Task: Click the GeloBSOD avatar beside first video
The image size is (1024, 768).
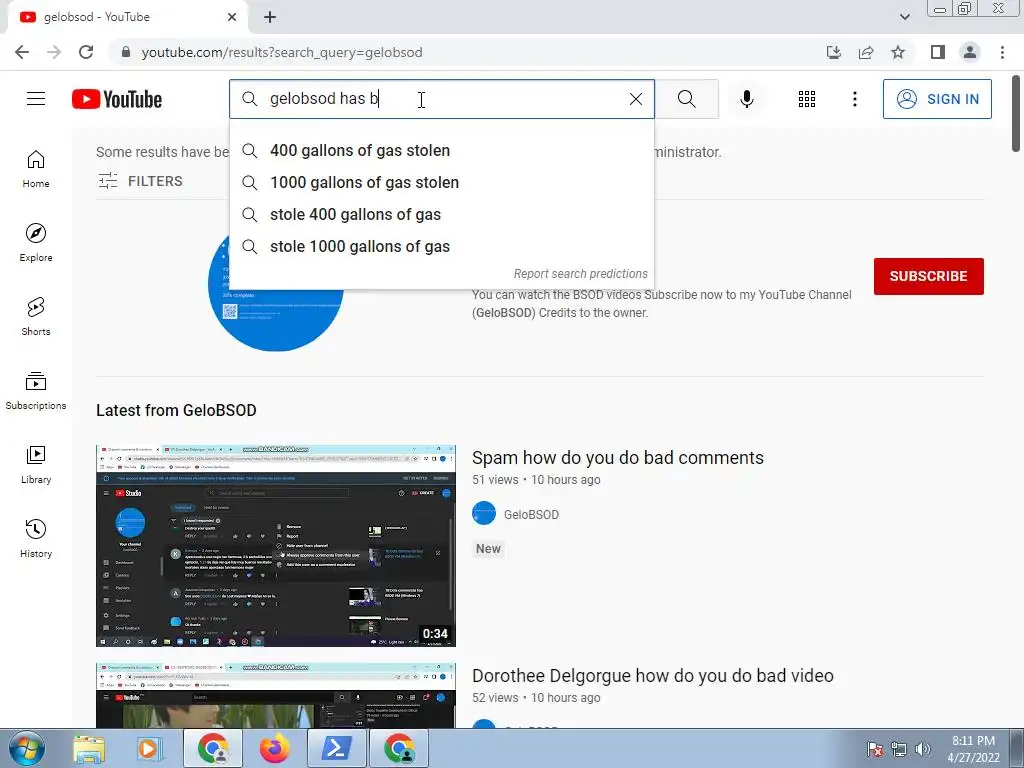Action: coord(484,513)
